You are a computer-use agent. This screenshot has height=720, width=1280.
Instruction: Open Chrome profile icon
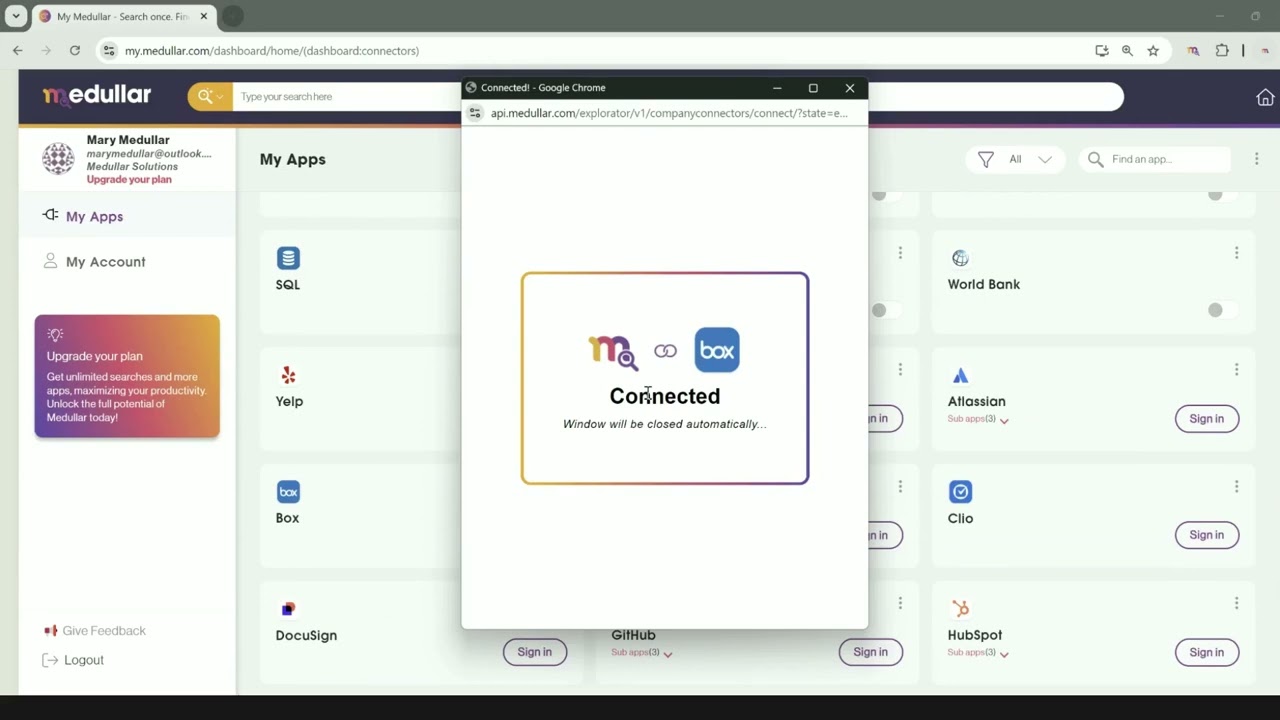(x=1265, y=51)
